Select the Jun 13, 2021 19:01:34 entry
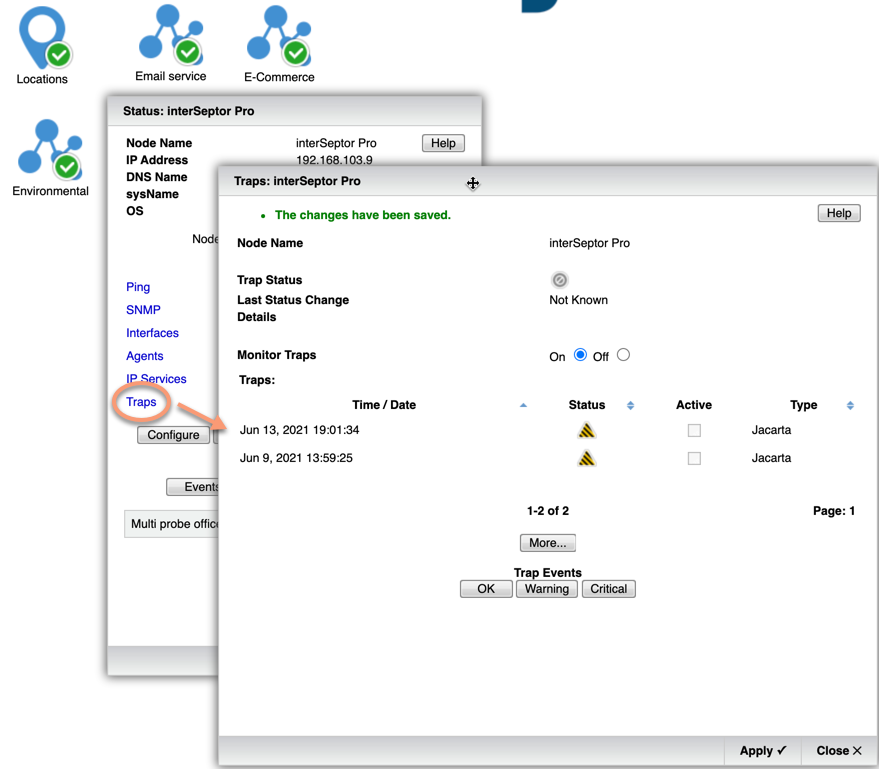The height and width of the screenshot is (769, 879). click(299, 430)
